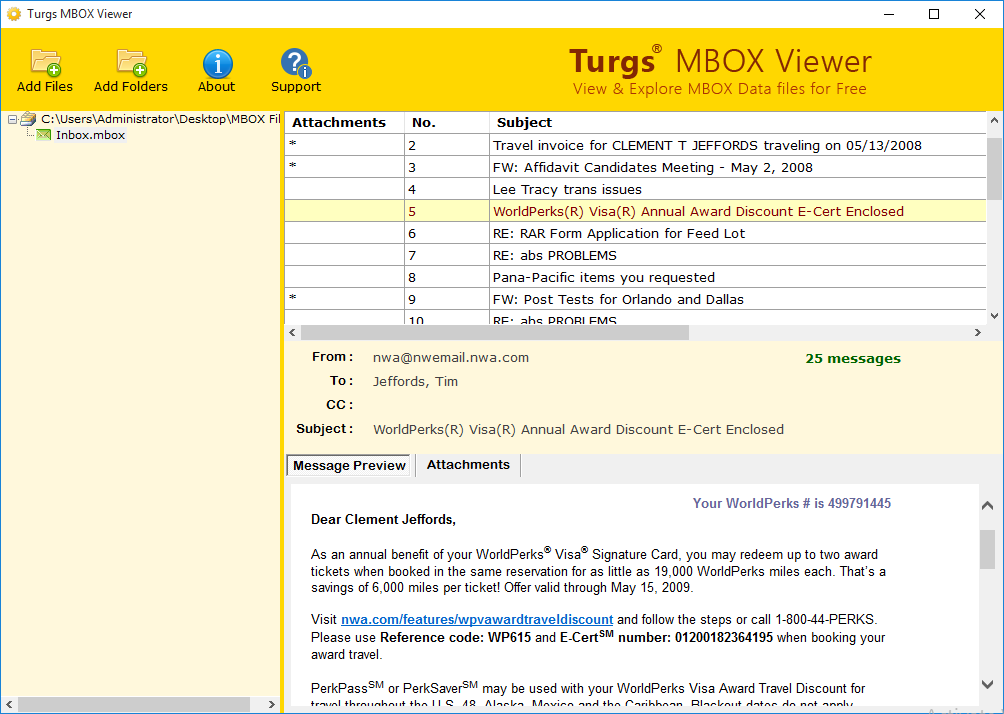This screenshot has width=1004, height=714.
Task: Close the Turgs MBOX Viewer window
Action: click(980, 14)
